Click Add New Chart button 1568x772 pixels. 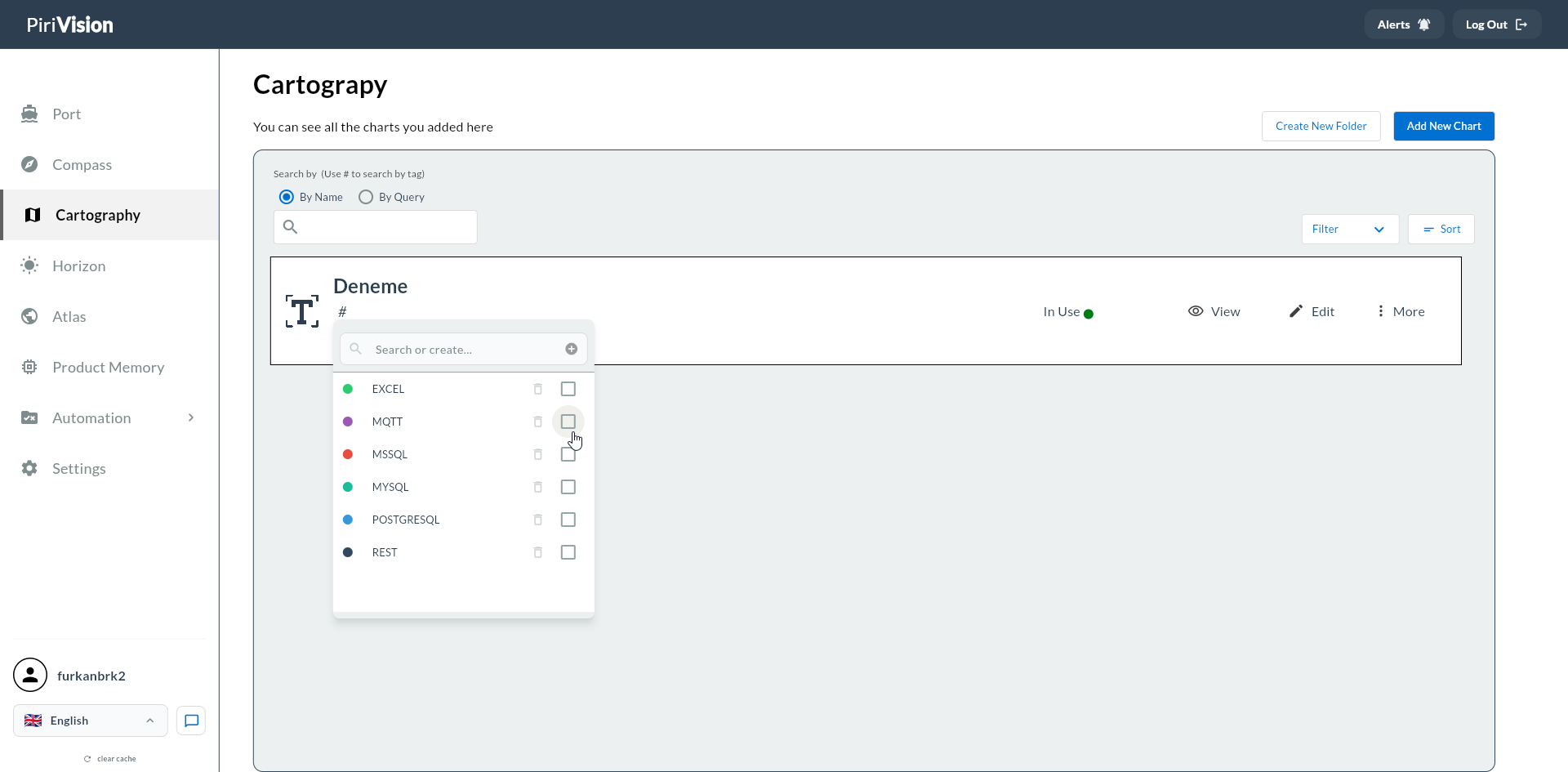coord(1443,126)
